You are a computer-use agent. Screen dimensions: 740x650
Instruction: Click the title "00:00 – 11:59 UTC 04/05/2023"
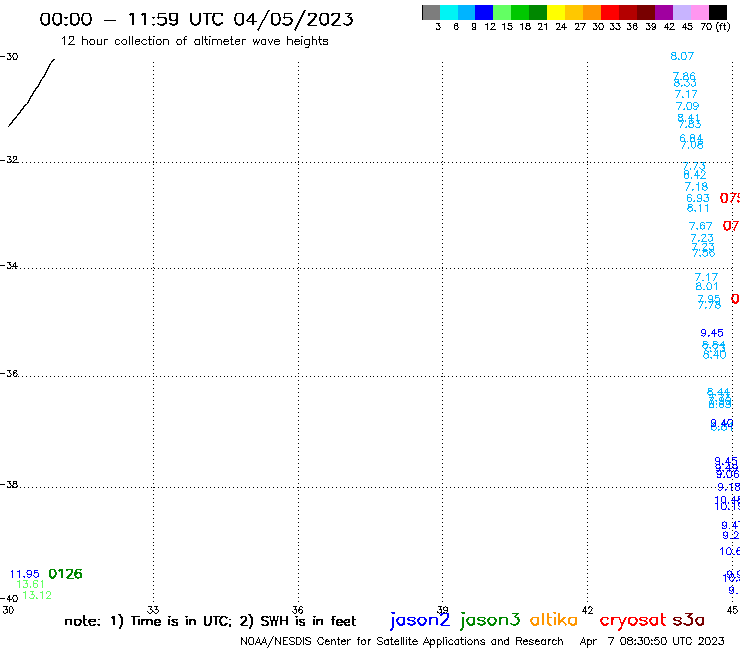tap(196, 20)
